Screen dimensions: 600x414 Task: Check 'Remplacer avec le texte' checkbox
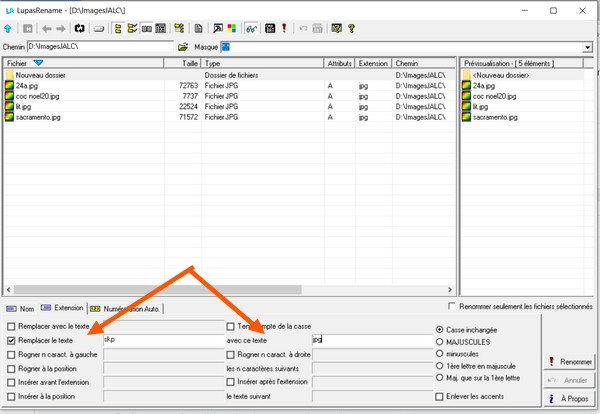pos(11,326)
